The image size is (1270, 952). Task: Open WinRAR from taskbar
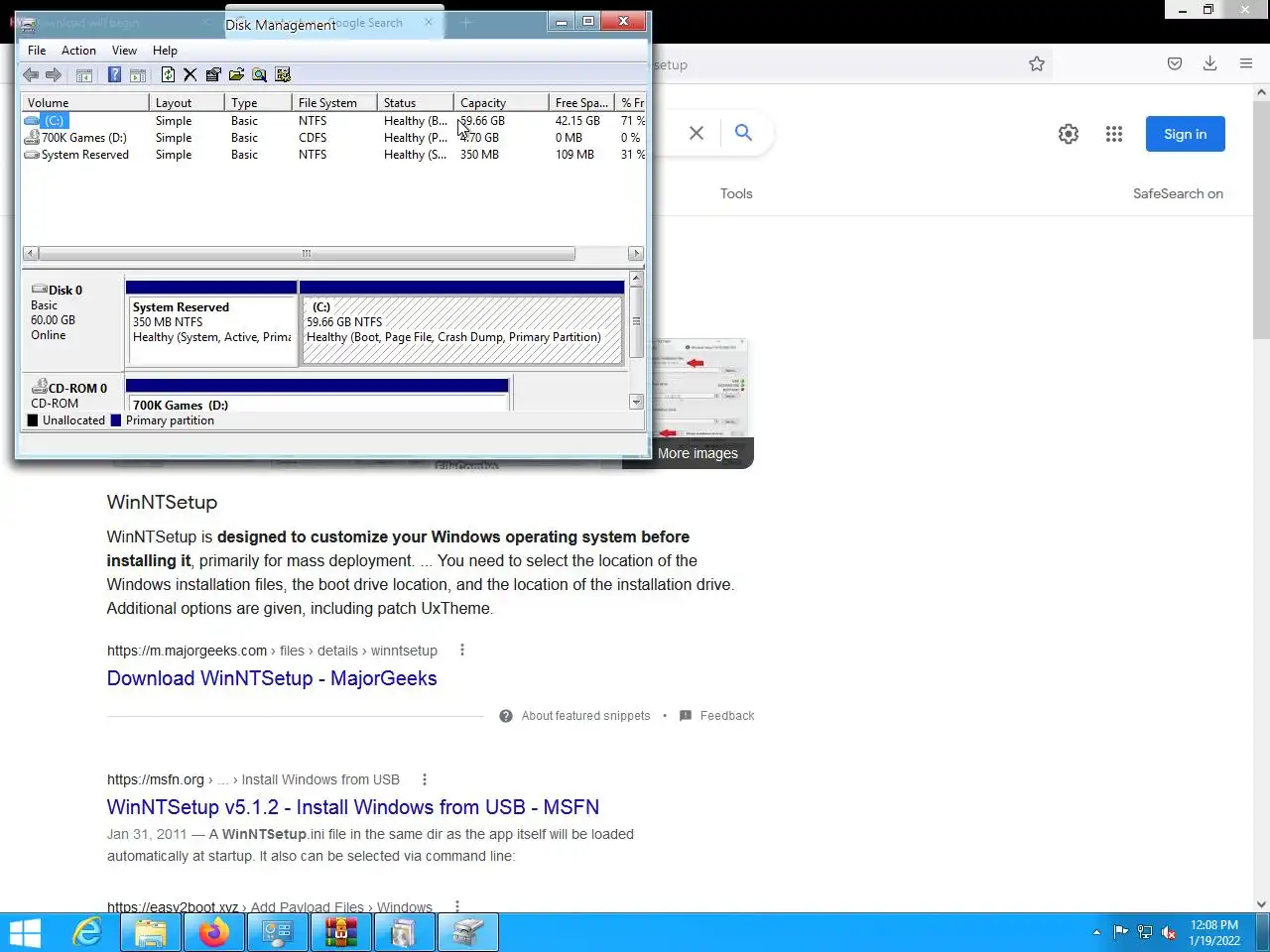(341, 933)
